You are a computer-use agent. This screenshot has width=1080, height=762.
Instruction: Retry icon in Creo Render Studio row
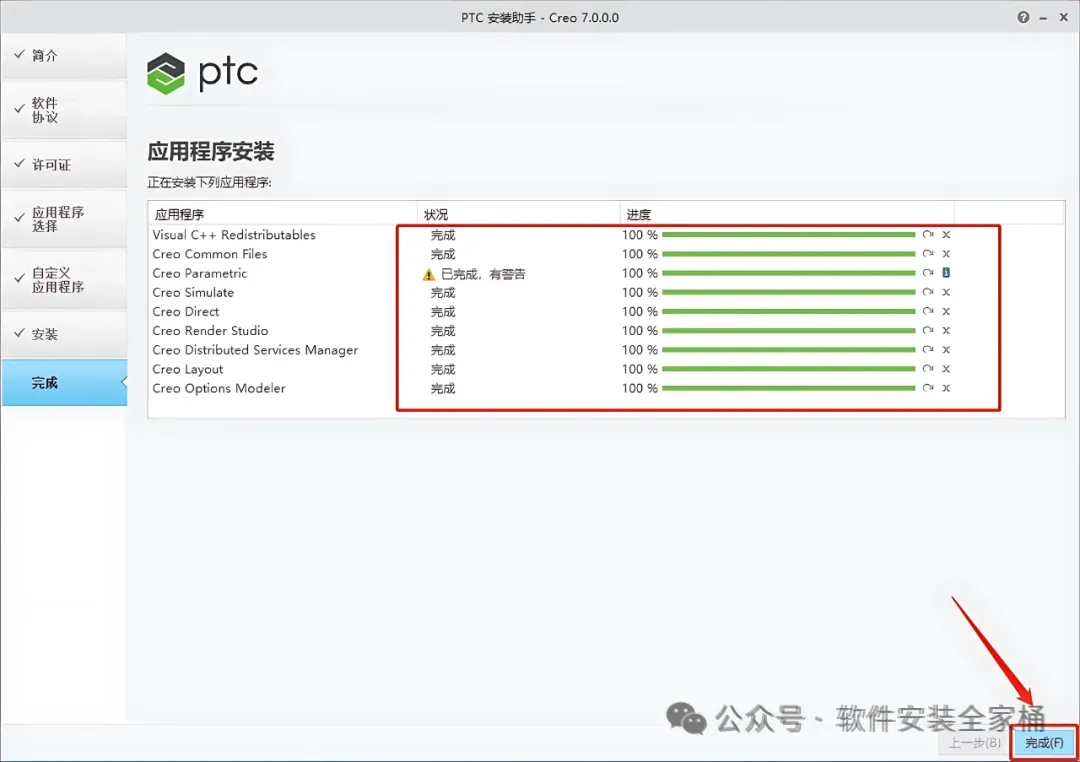point(928,331)
